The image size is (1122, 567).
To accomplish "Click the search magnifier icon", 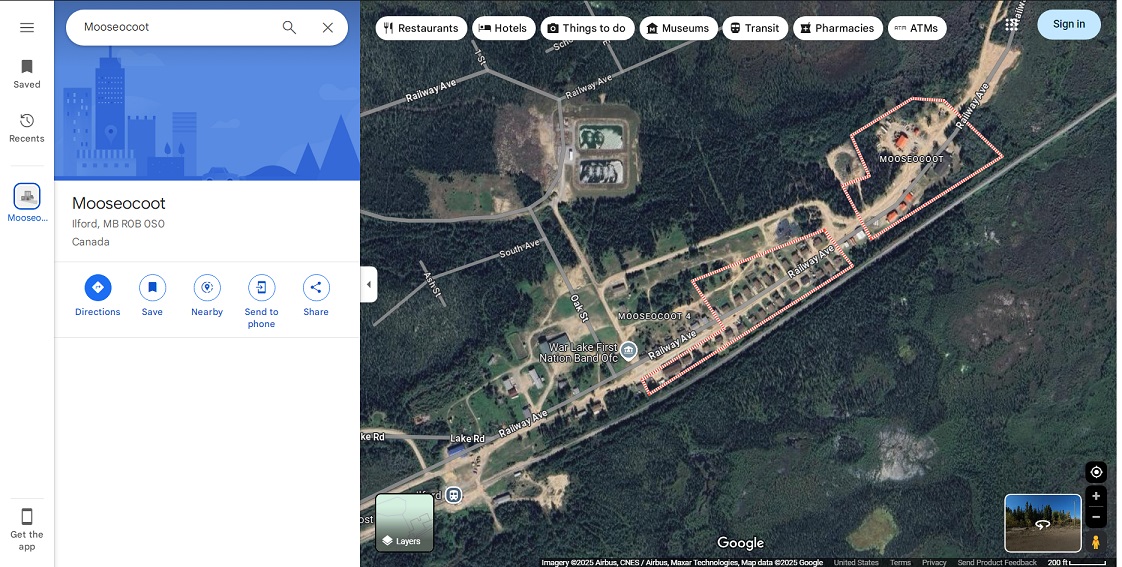I will tap(289, 27).
